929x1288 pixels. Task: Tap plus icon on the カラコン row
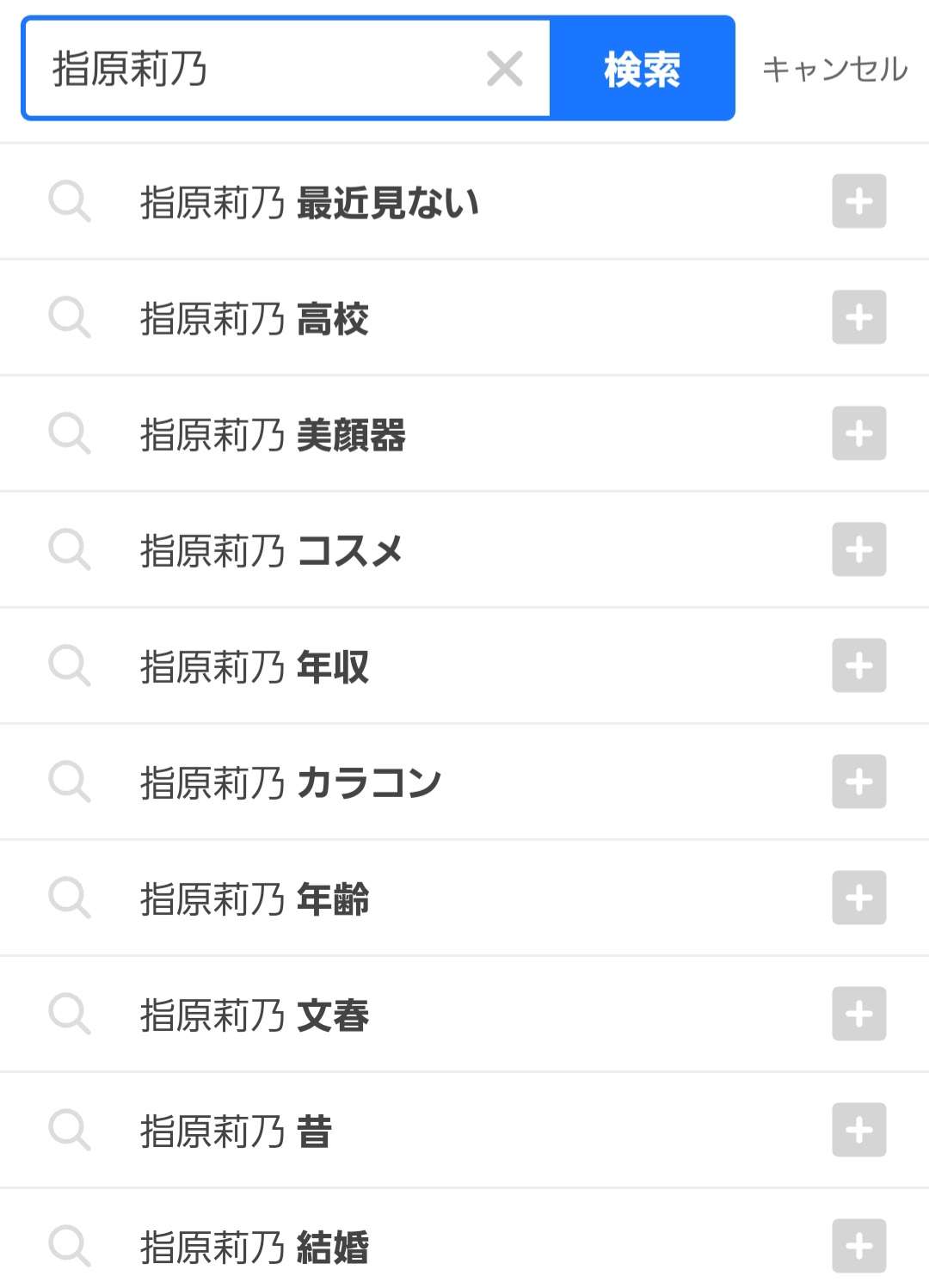click(858, 782)
